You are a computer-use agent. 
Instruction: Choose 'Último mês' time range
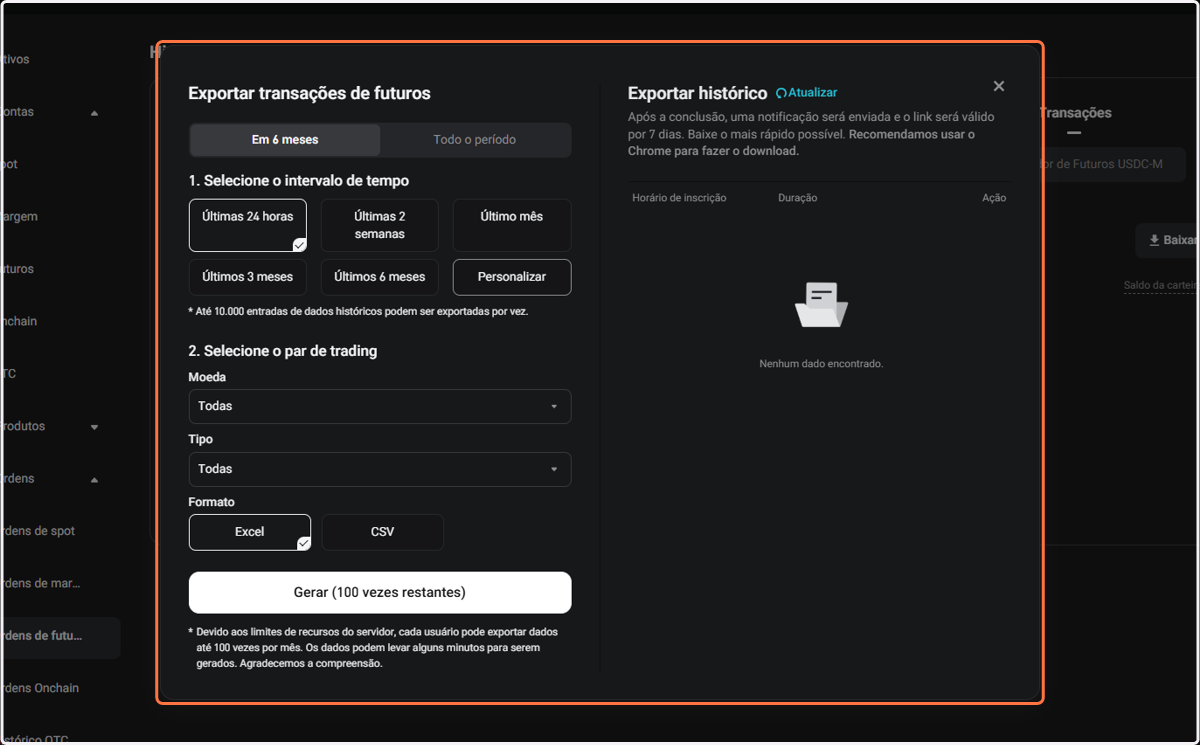click(x=512, y=225)
